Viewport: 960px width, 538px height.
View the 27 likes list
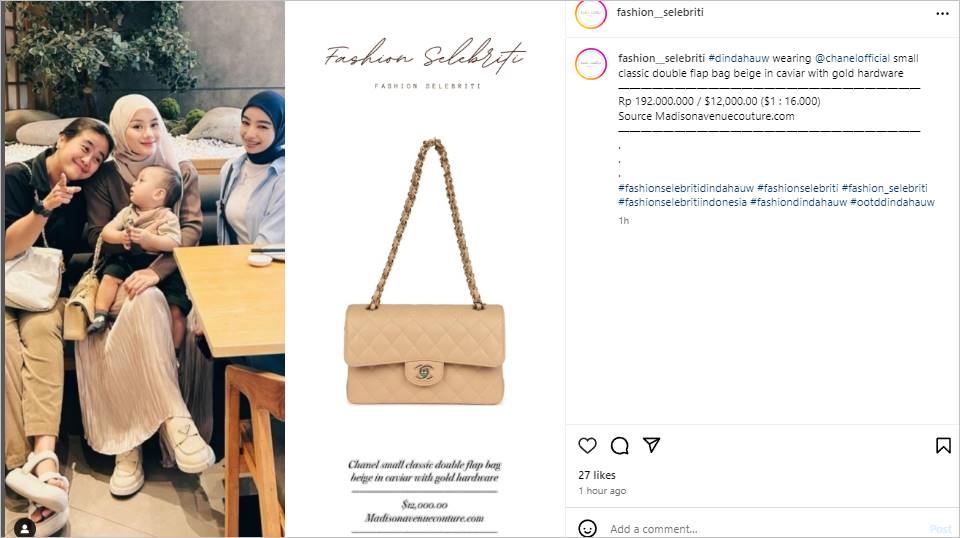click(x=597, y=475)
